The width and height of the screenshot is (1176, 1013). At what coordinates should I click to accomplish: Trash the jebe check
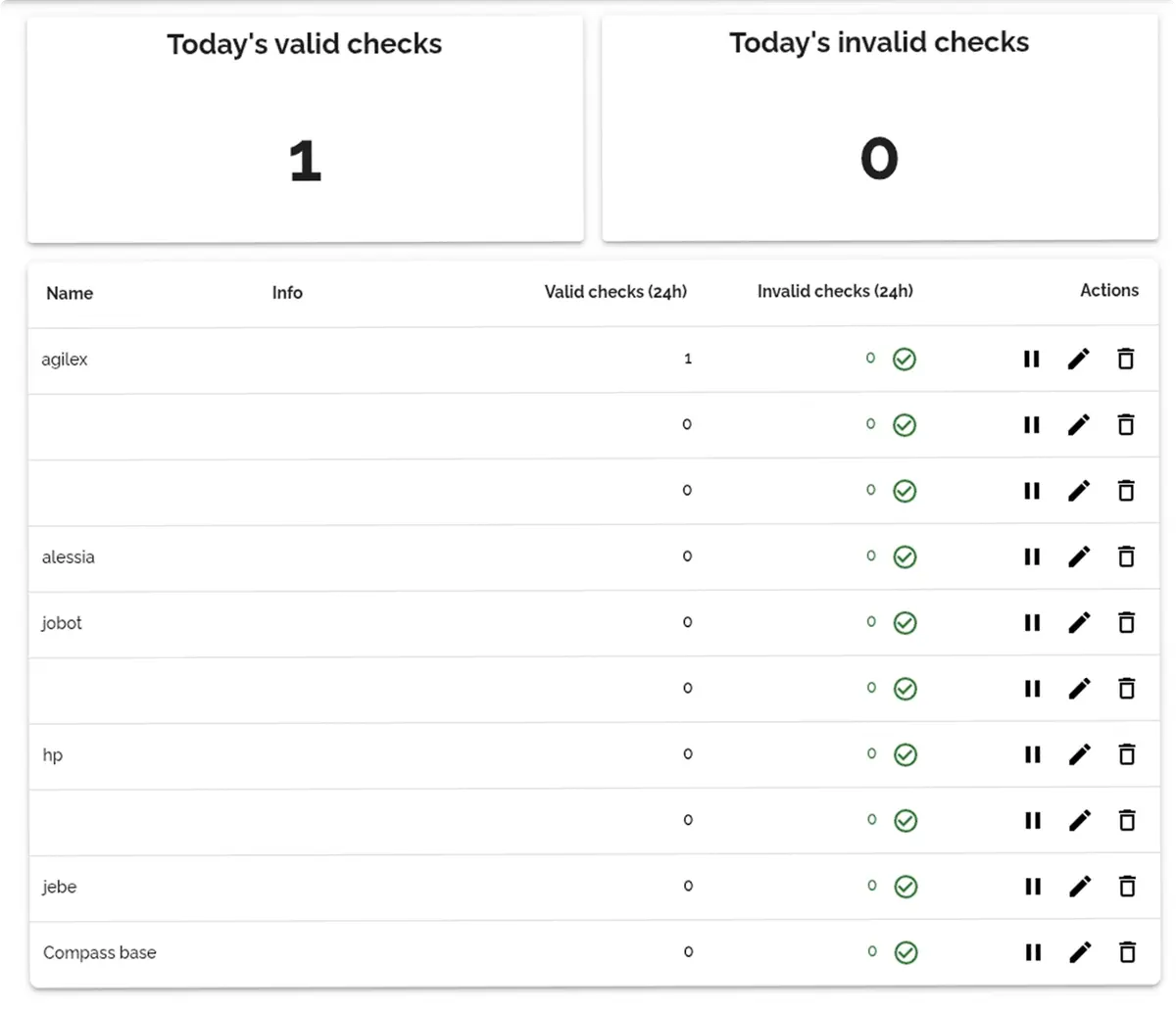pos(1128,887)
